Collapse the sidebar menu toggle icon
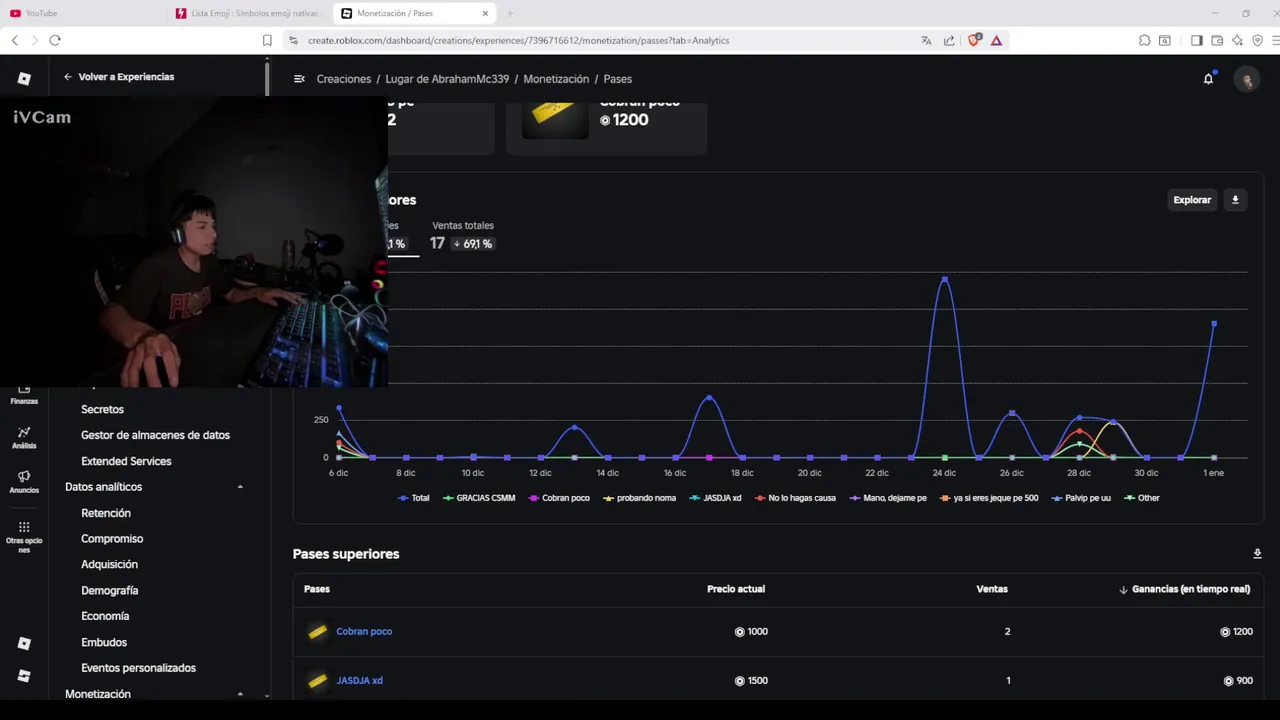The image size is (1280, 720). 299,79
